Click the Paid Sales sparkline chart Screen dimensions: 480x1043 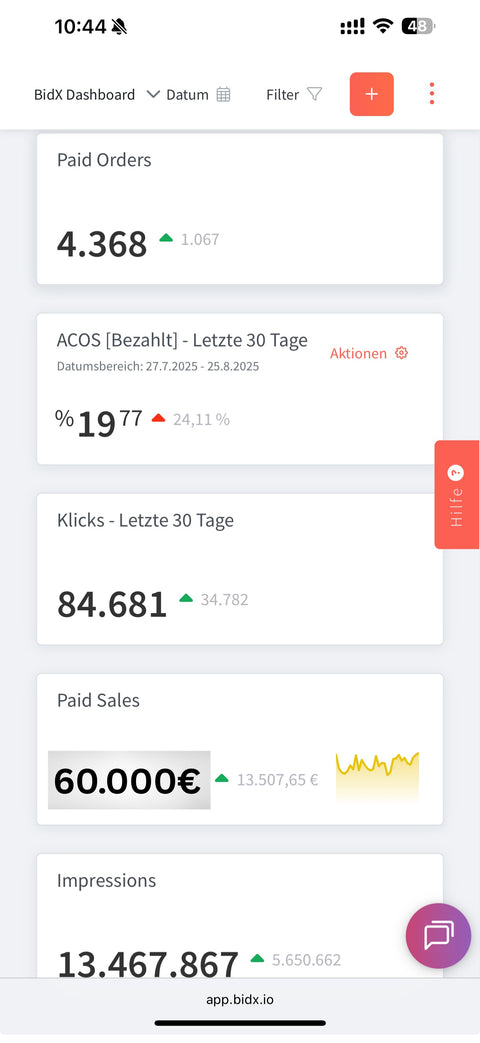377,776
